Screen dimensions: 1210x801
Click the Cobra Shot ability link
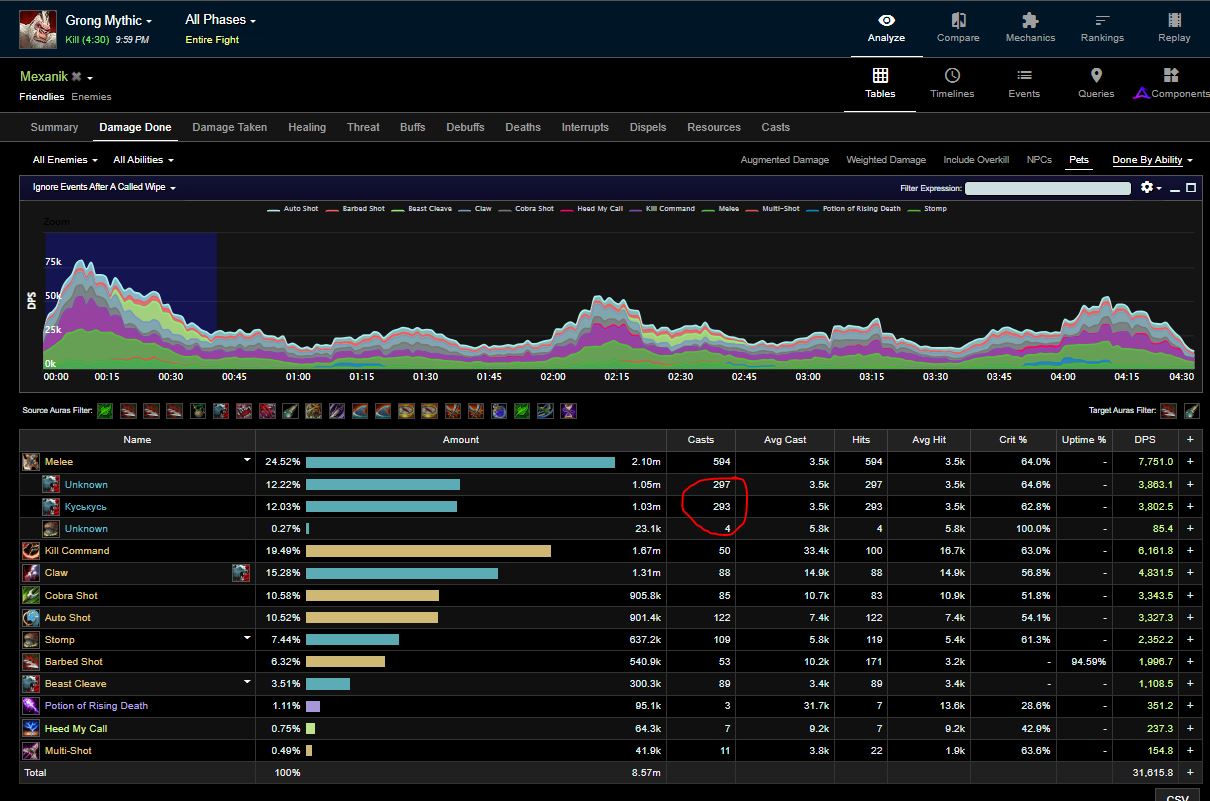(71, 596)
